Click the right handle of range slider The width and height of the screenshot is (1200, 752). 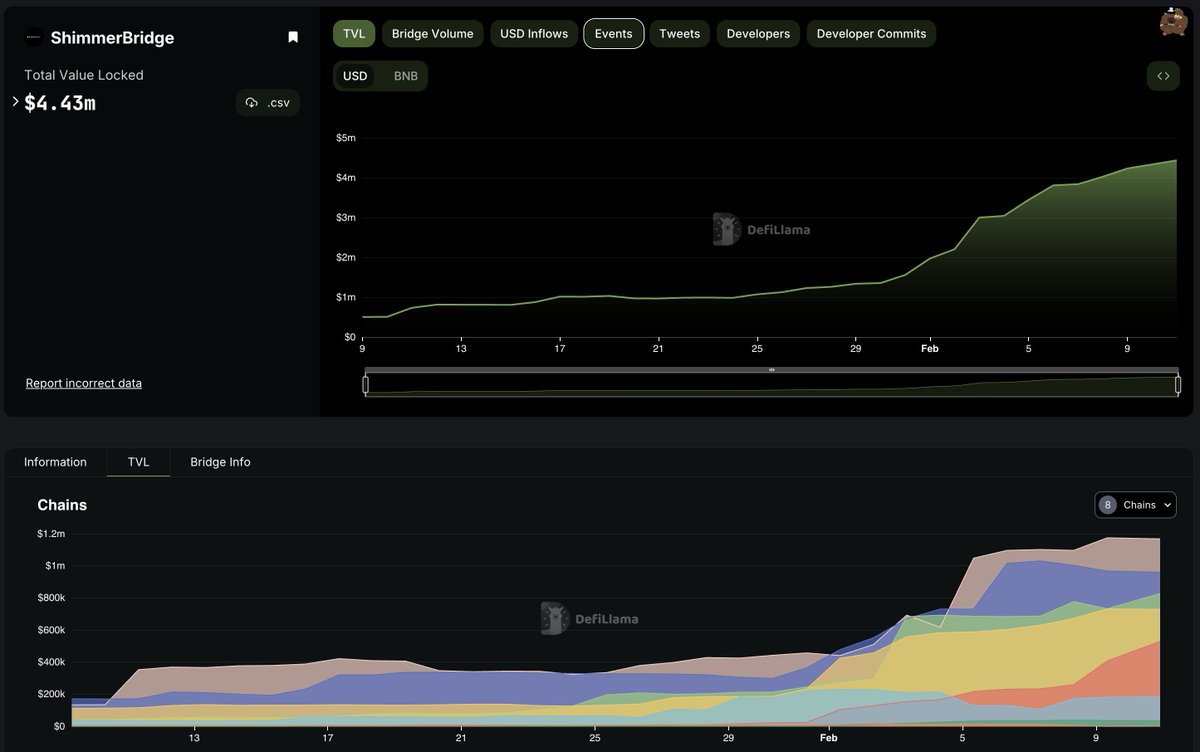[x=1178, y=384]
